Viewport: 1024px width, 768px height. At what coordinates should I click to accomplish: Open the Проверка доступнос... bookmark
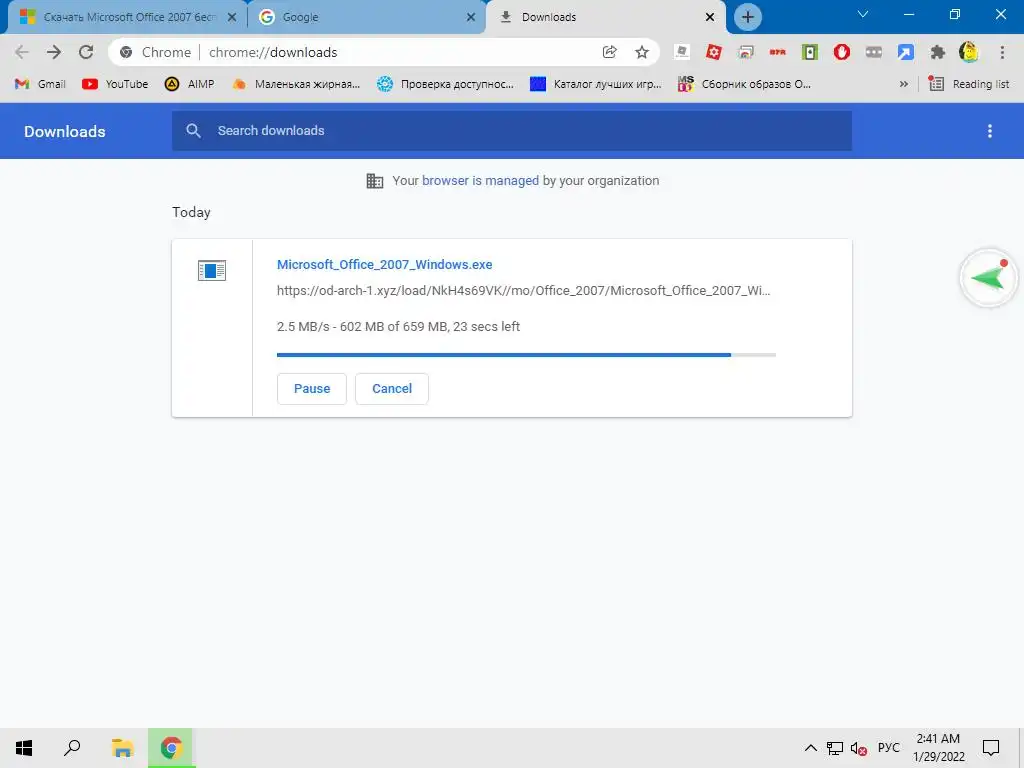pyautogui.click(x=445, y=84)
